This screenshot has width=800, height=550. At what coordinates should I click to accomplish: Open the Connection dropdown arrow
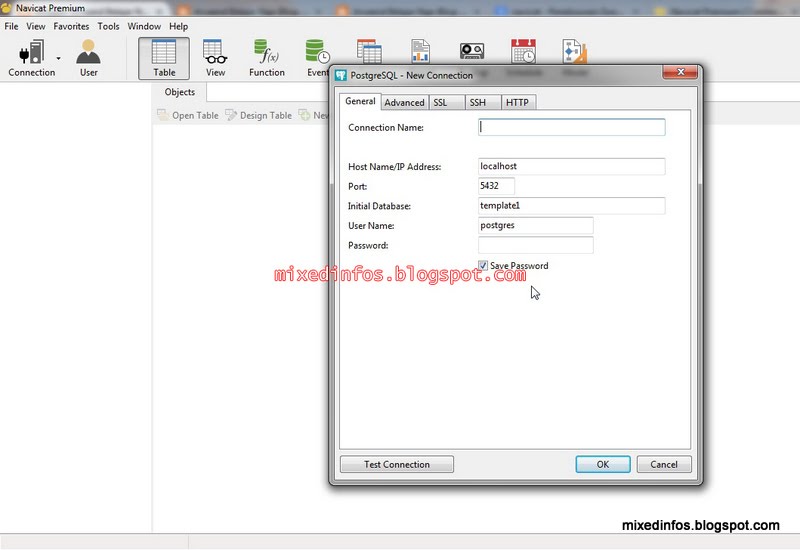click(x=59, y=58)
